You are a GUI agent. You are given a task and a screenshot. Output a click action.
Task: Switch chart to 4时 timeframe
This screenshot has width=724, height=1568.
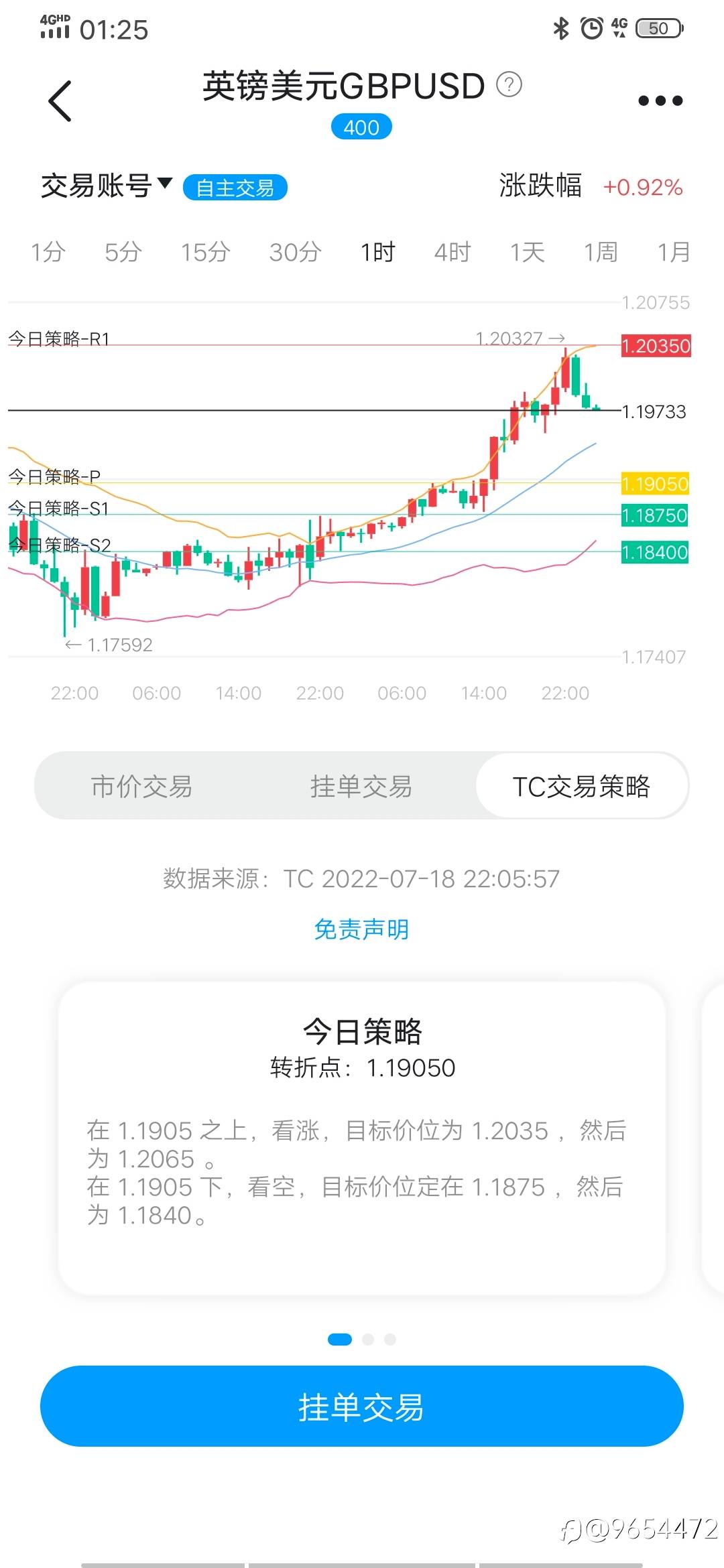(x=452, y=252)
